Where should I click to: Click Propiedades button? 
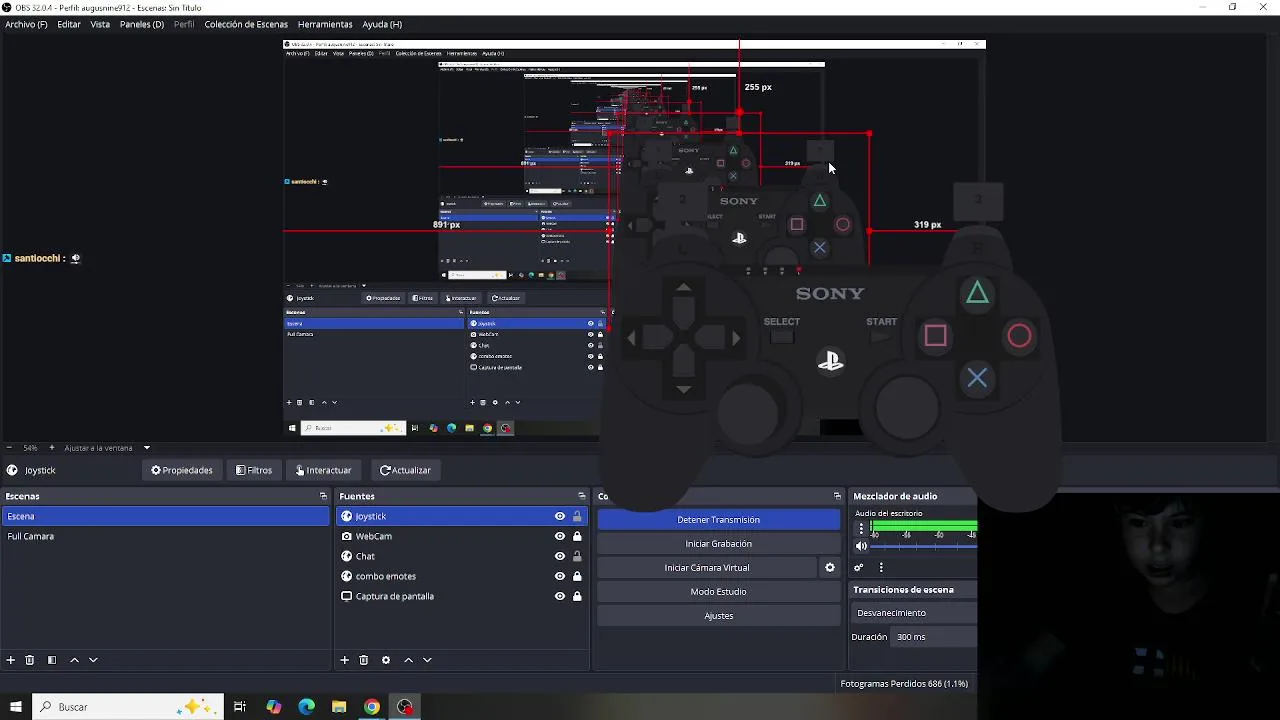[x=182, y=470]
